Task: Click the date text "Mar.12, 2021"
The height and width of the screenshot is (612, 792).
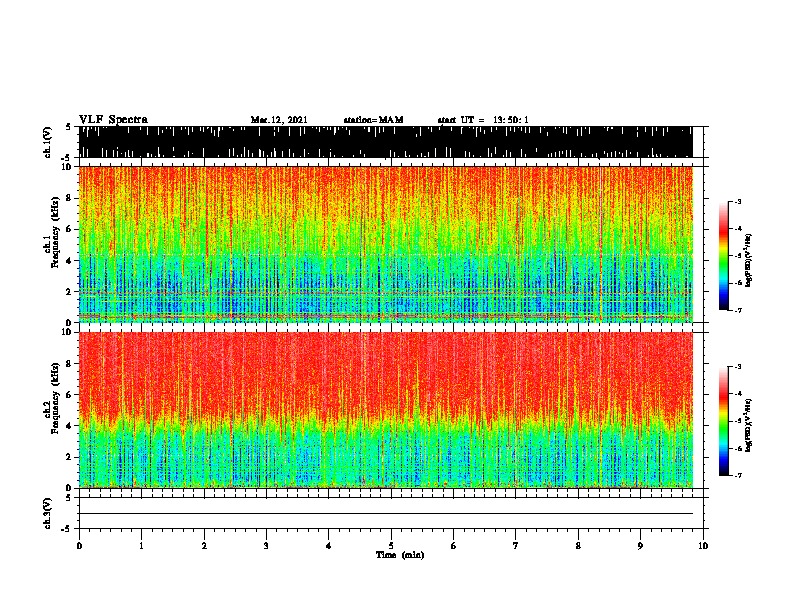Action: click(279, 120)
